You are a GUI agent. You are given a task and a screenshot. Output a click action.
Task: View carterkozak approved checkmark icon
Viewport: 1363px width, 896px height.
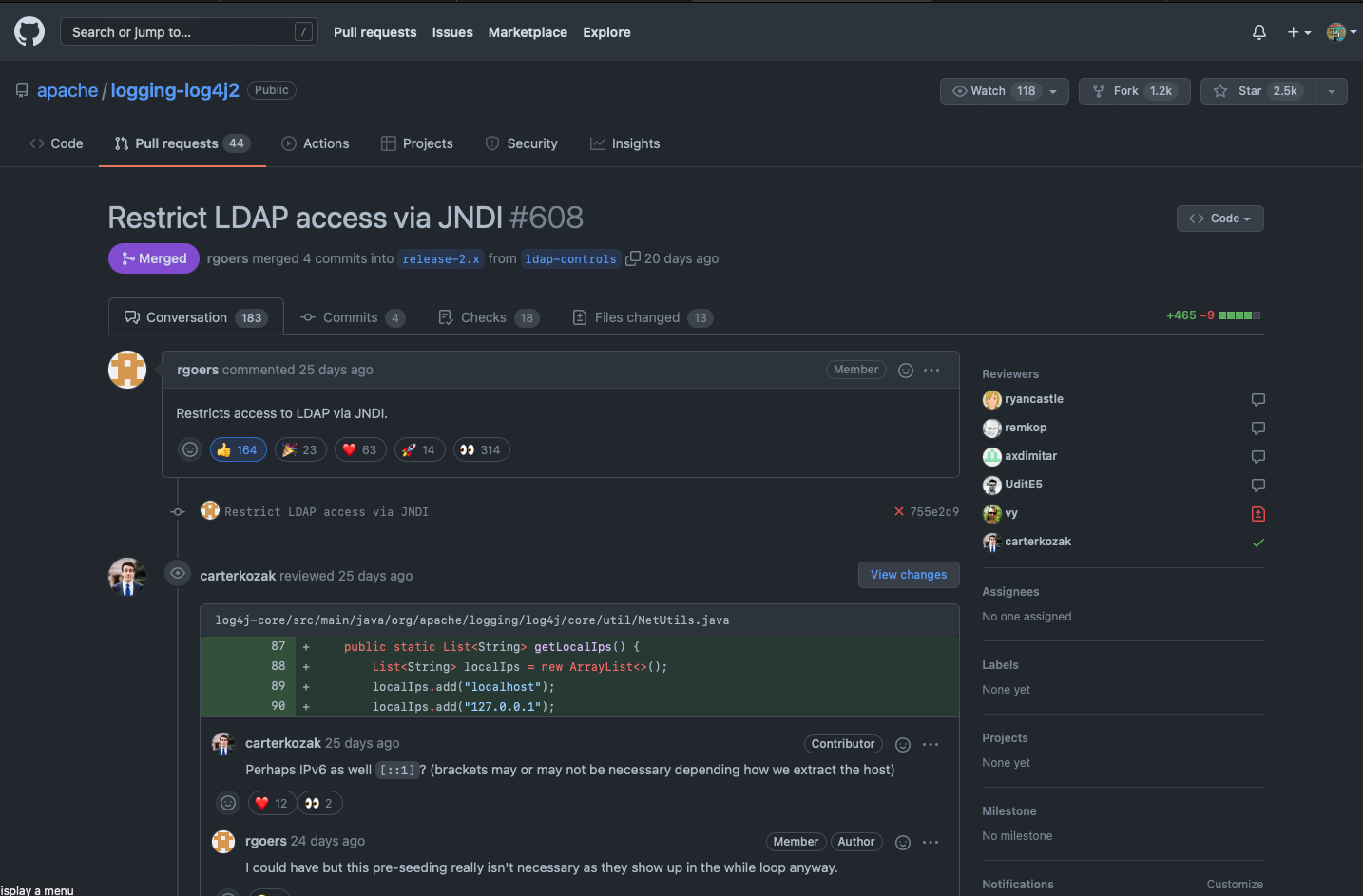[1258, 543]
